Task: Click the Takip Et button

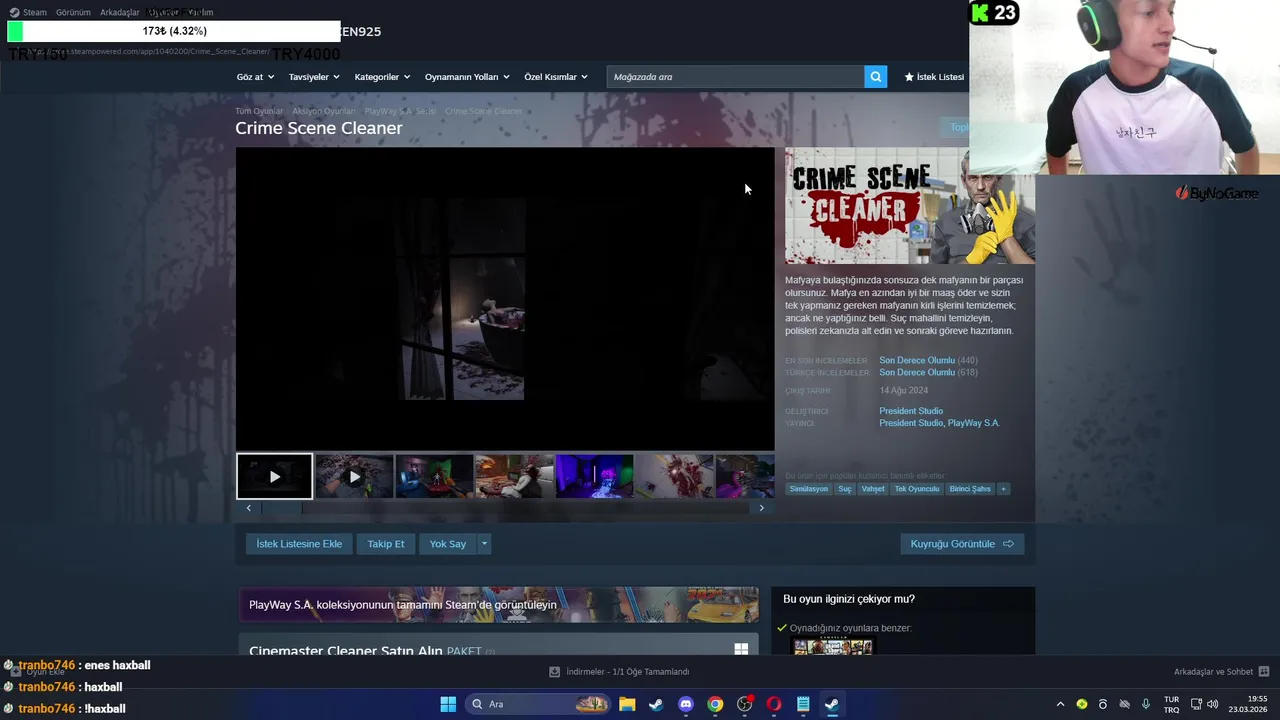Action: tap(386, 544)
